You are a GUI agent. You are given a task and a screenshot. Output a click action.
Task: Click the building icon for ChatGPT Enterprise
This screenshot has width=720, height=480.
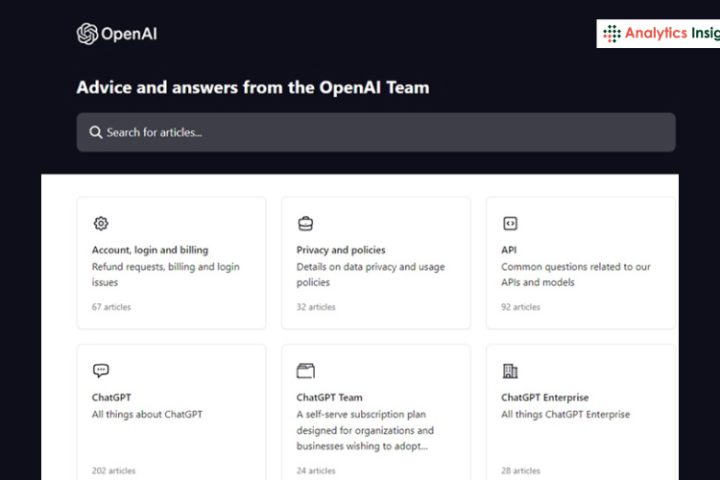coord(510,371)
